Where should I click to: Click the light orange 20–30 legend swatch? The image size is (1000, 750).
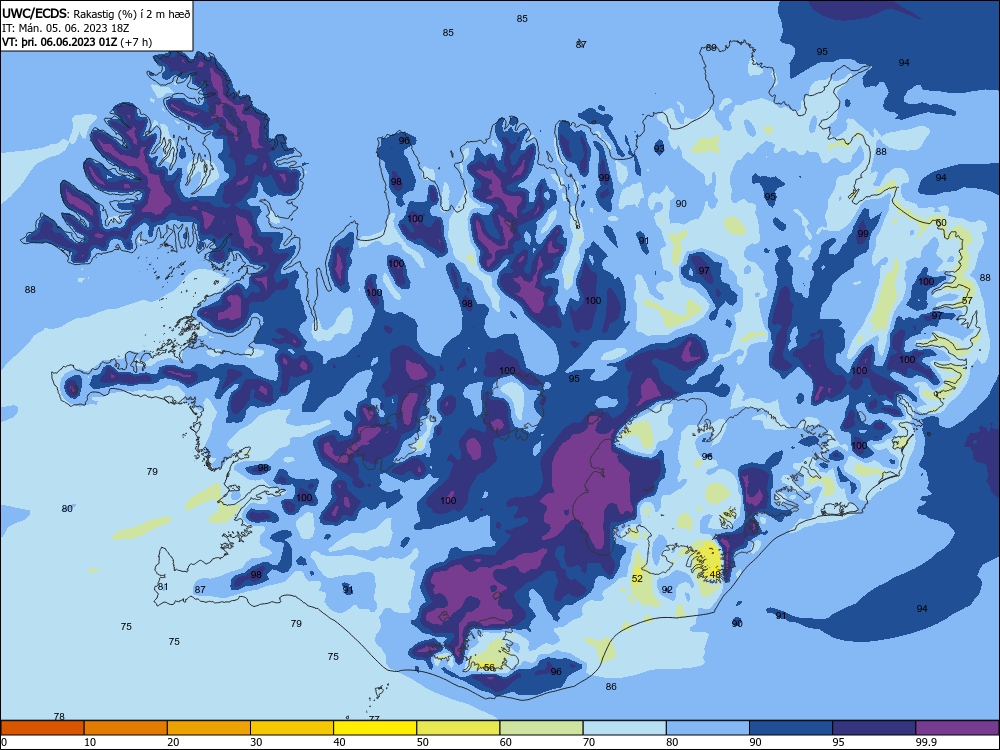(x=209, y=728)
